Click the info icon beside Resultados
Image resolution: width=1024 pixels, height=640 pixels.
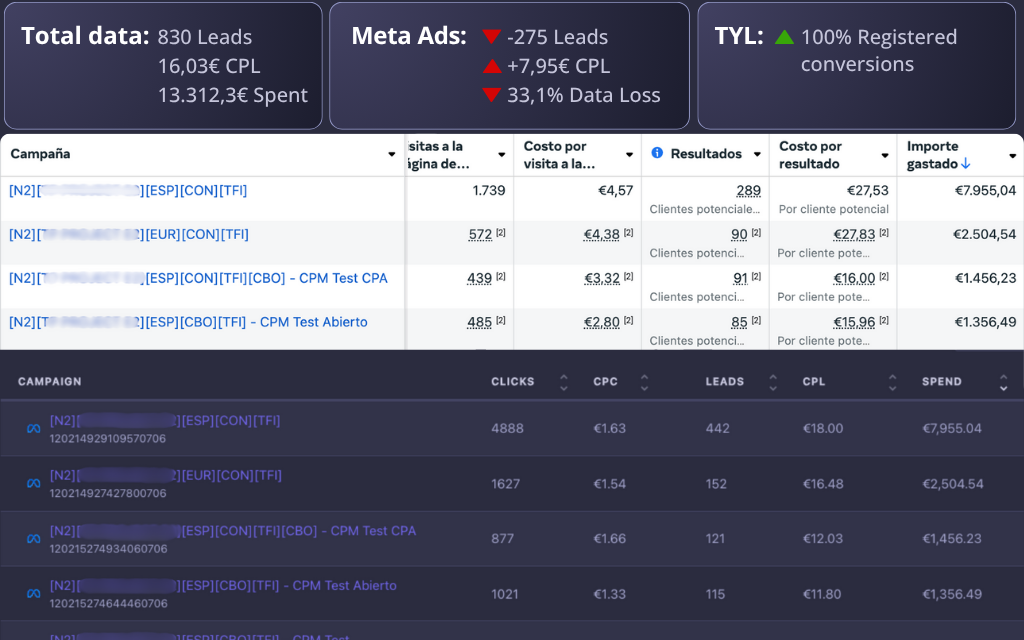click(657, 153)
